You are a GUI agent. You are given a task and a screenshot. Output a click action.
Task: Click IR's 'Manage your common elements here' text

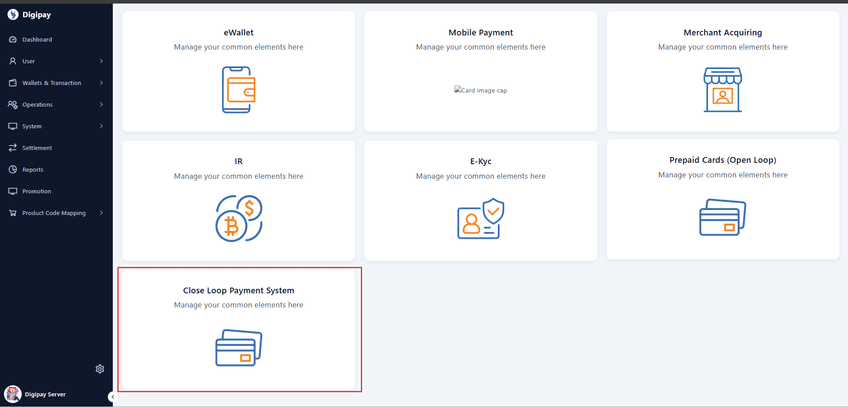tap(238, 176)
